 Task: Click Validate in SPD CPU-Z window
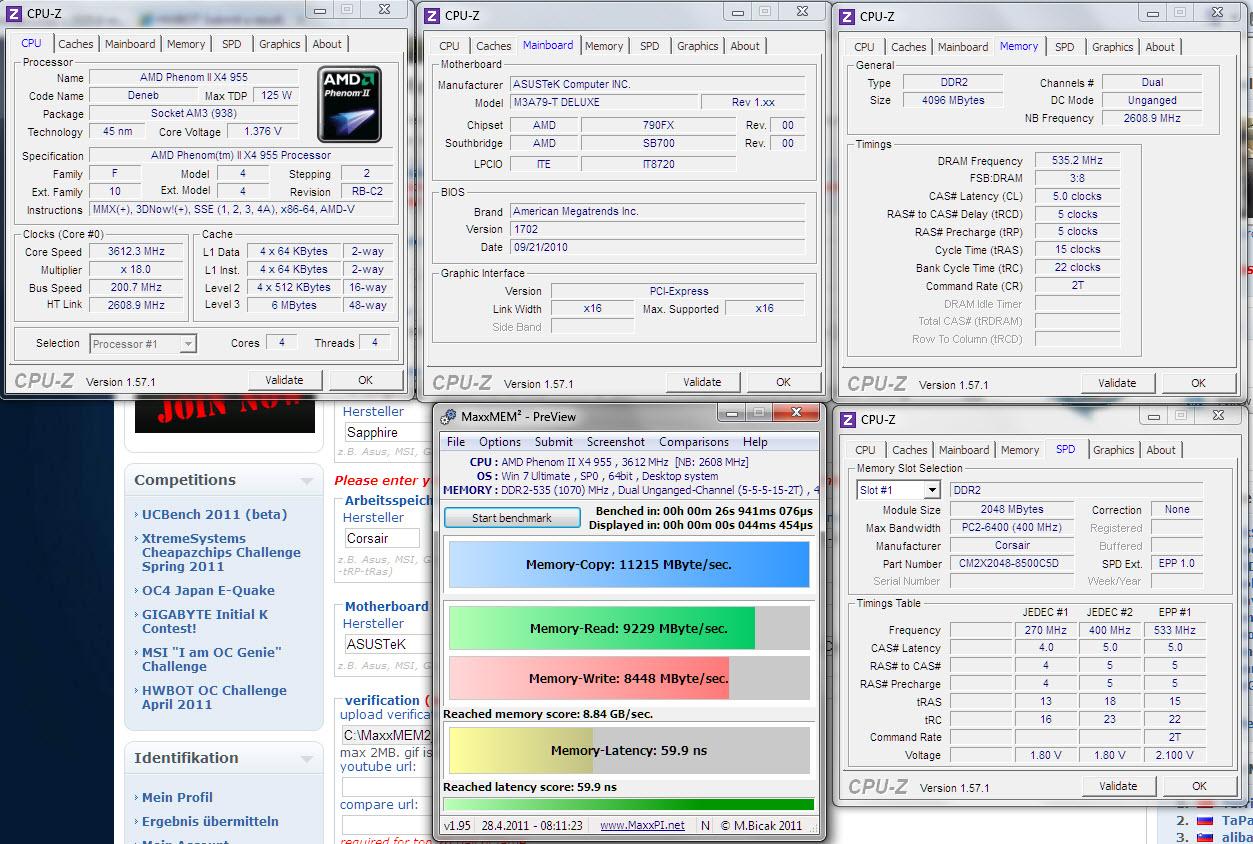coord(1118,786)
